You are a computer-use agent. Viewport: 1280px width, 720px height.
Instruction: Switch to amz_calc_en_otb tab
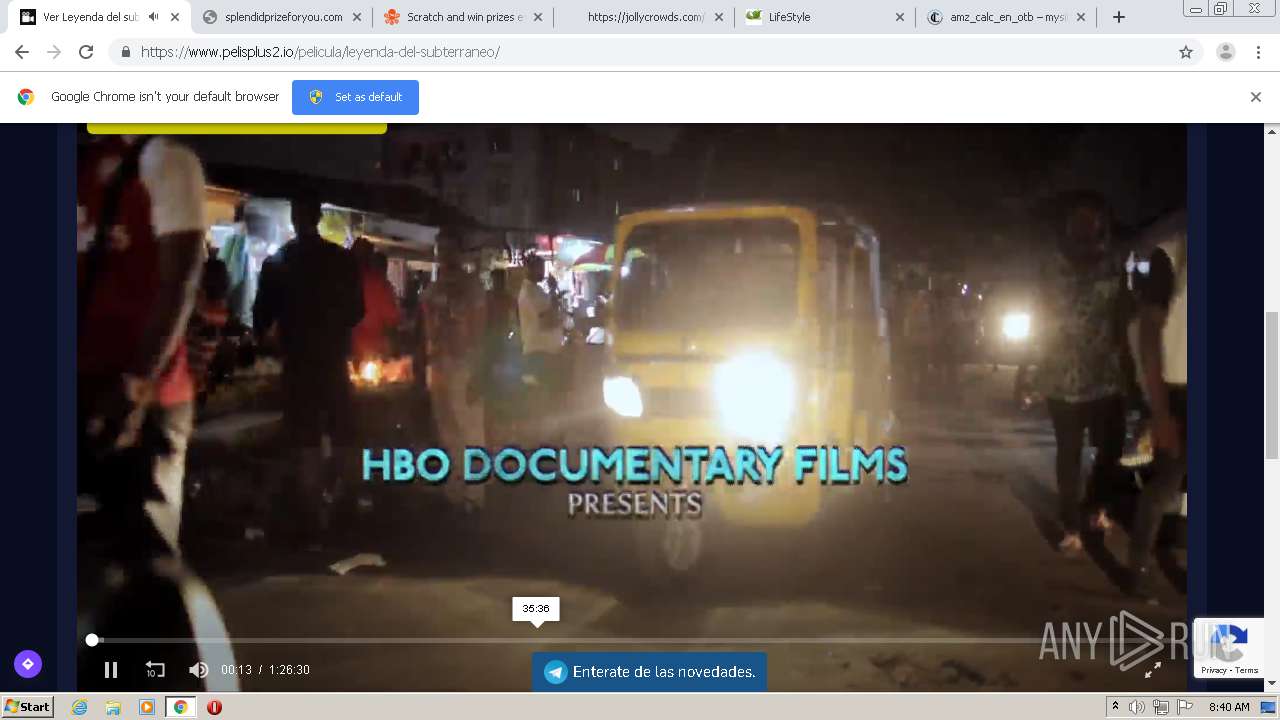tap(1008, 17)
